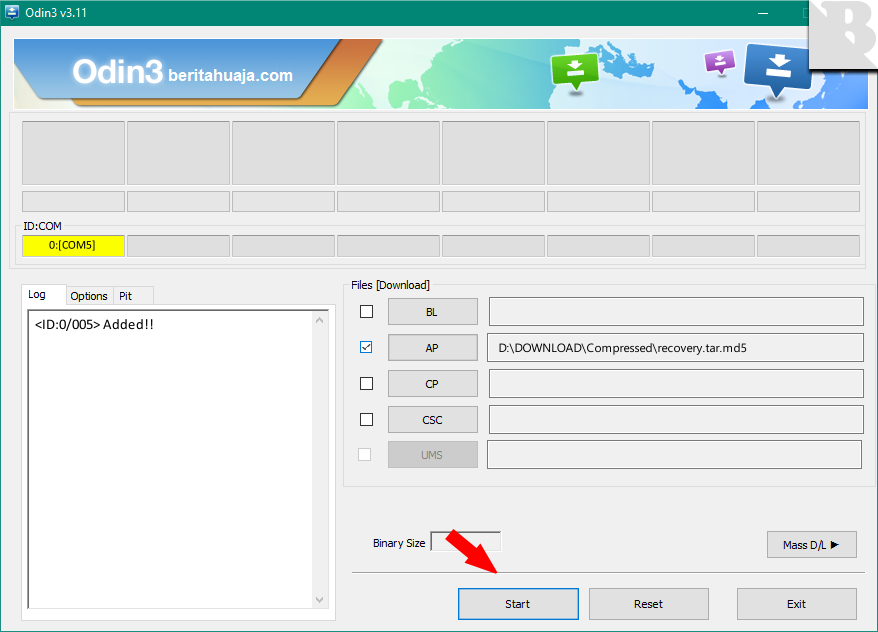Select the Log tab

pyautogui.click(x=37, y=295)
